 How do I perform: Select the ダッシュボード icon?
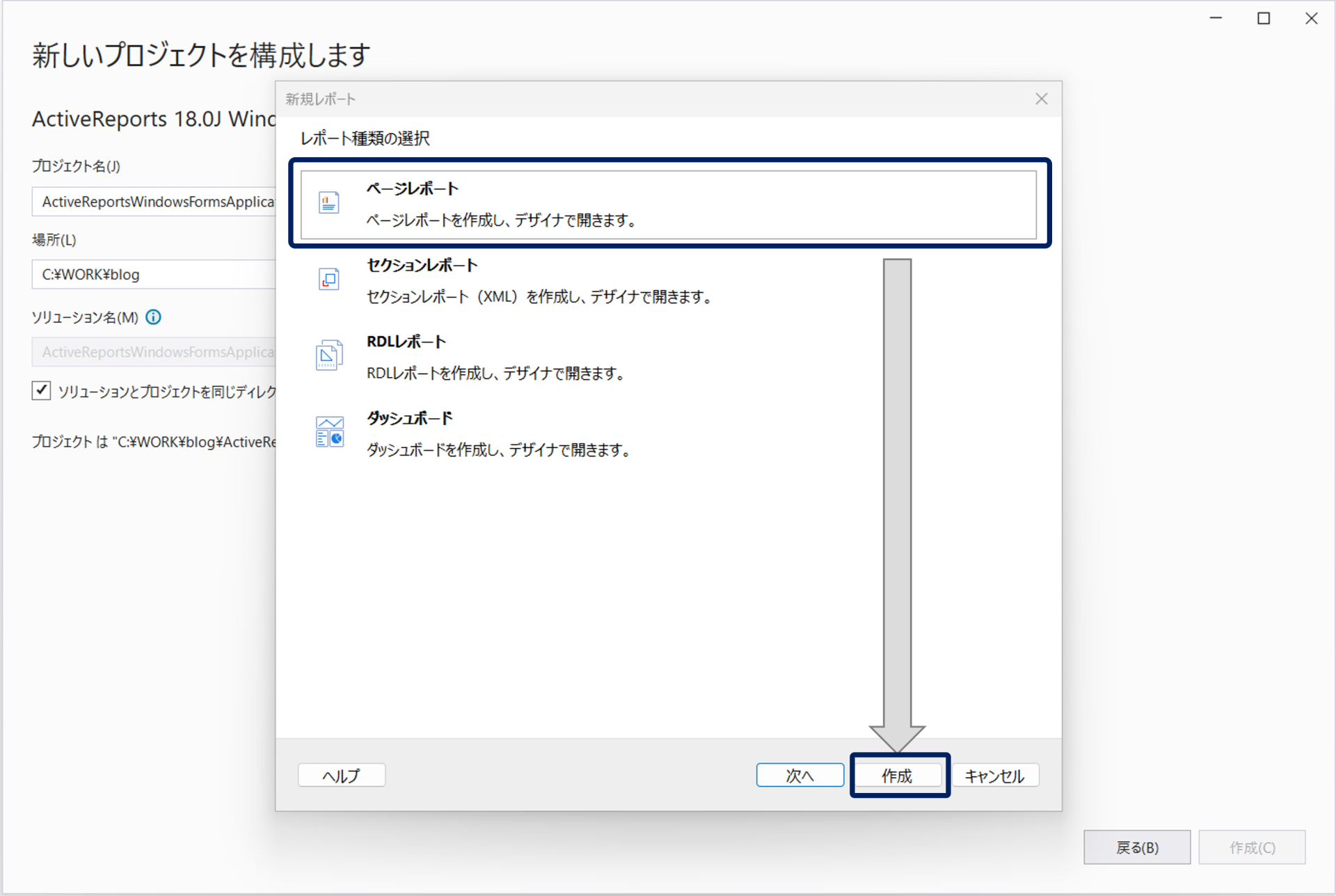329,432
